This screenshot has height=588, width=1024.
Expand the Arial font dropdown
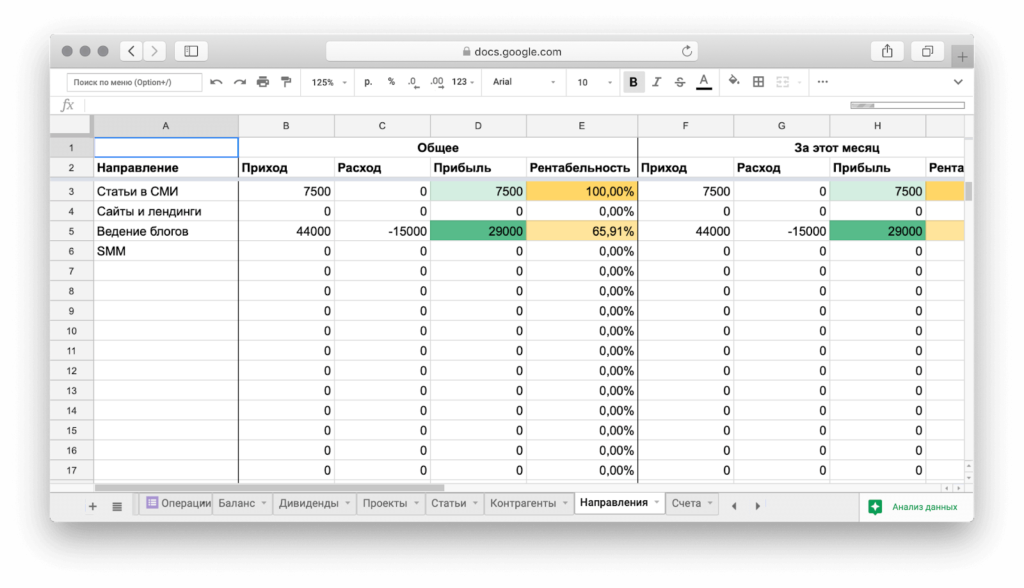(524, 82)
